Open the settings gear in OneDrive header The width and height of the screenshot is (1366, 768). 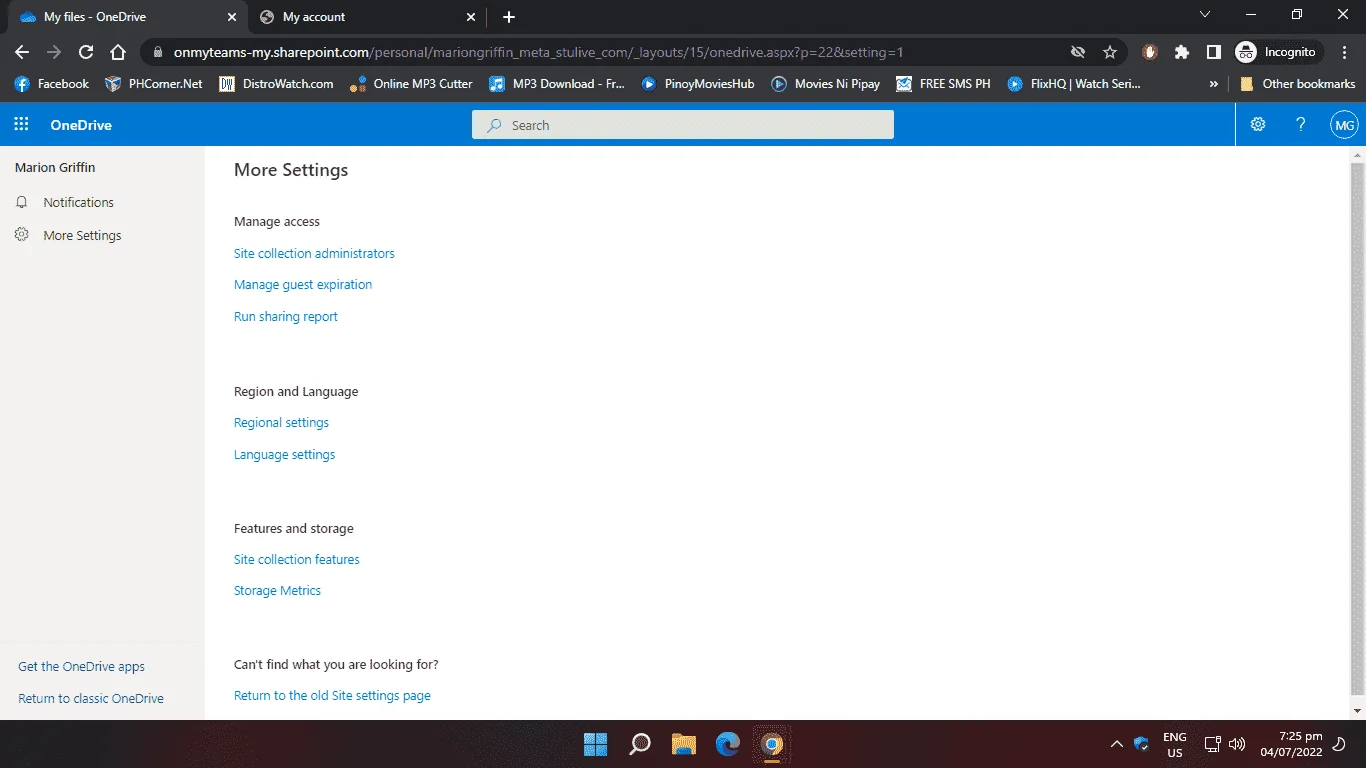click(x=1258, y=125)
